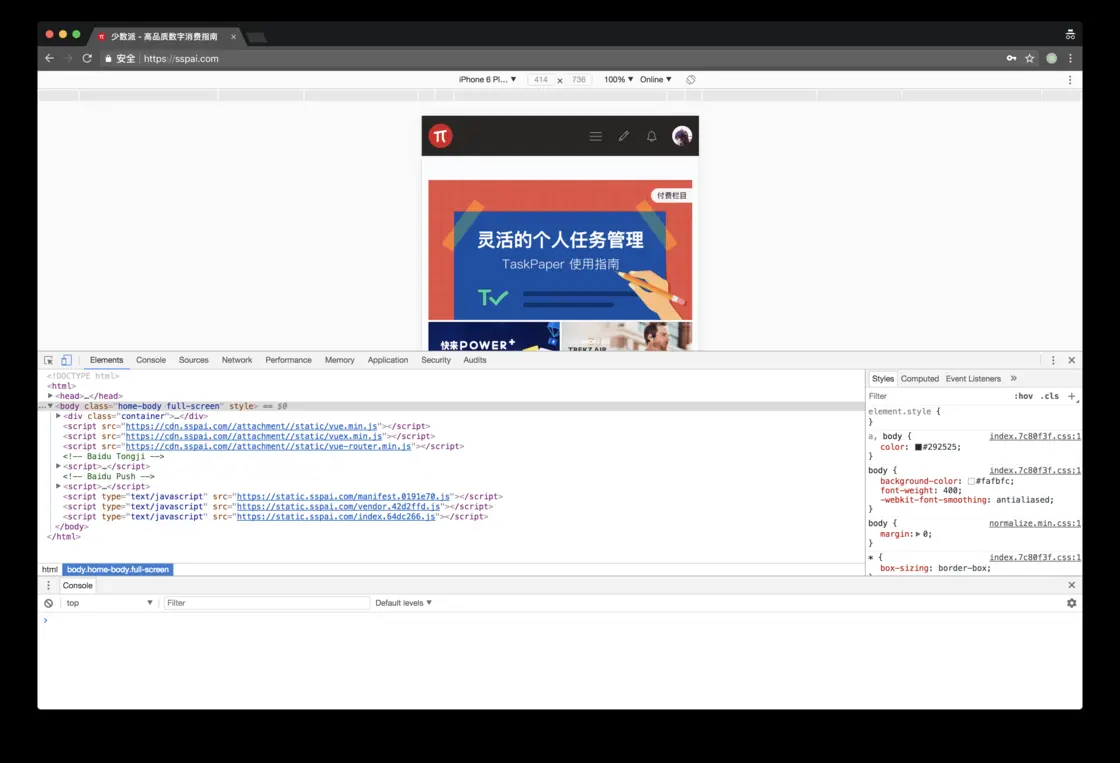The height and width of the screenshot is (763, 1120).
Task: Close the sspai browser tab
Action: [x=233, y=36]
